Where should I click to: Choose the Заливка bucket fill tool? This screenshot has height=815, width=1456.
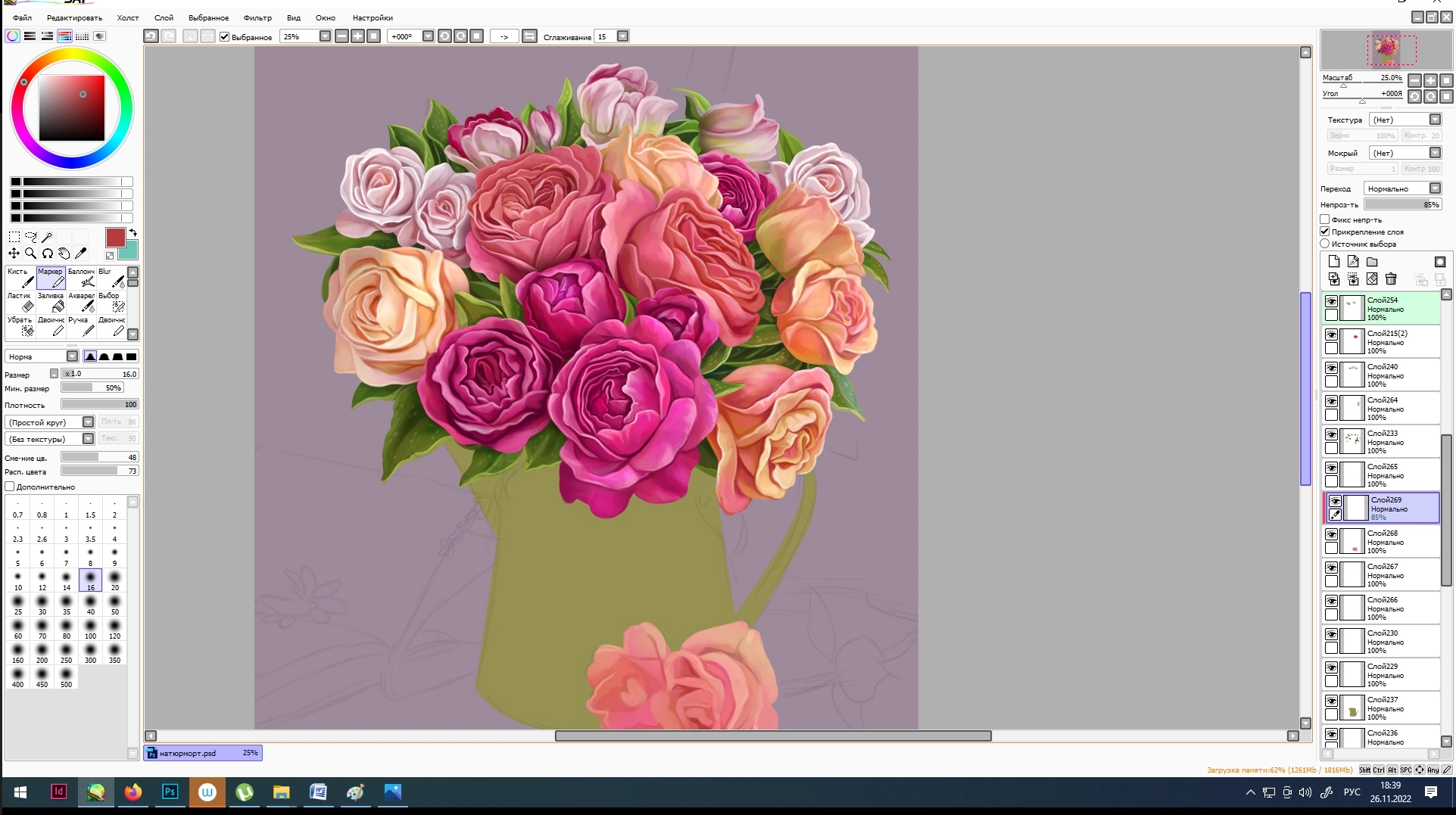point(51,303)
